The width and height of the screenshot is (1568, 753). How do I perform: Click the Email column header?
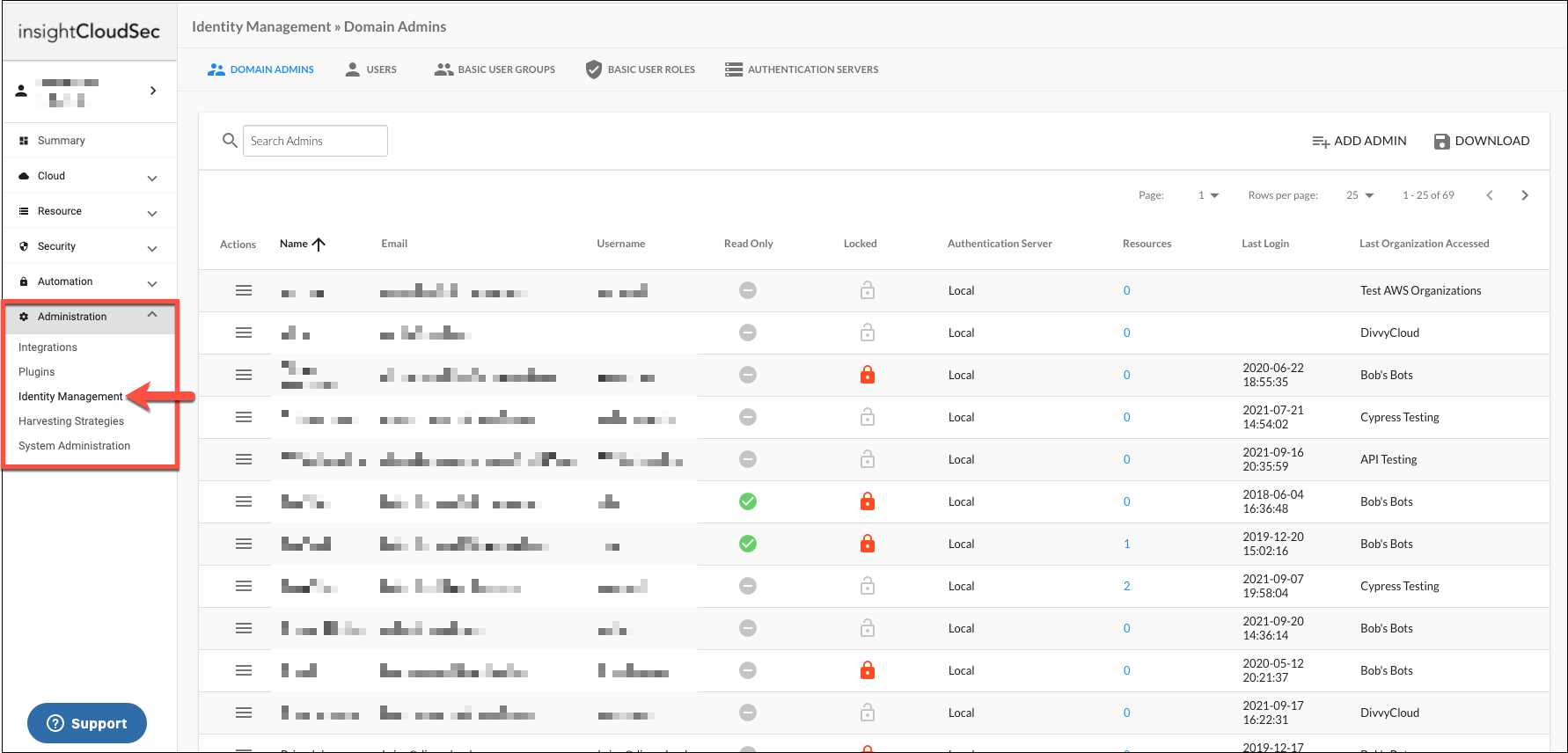394,244
